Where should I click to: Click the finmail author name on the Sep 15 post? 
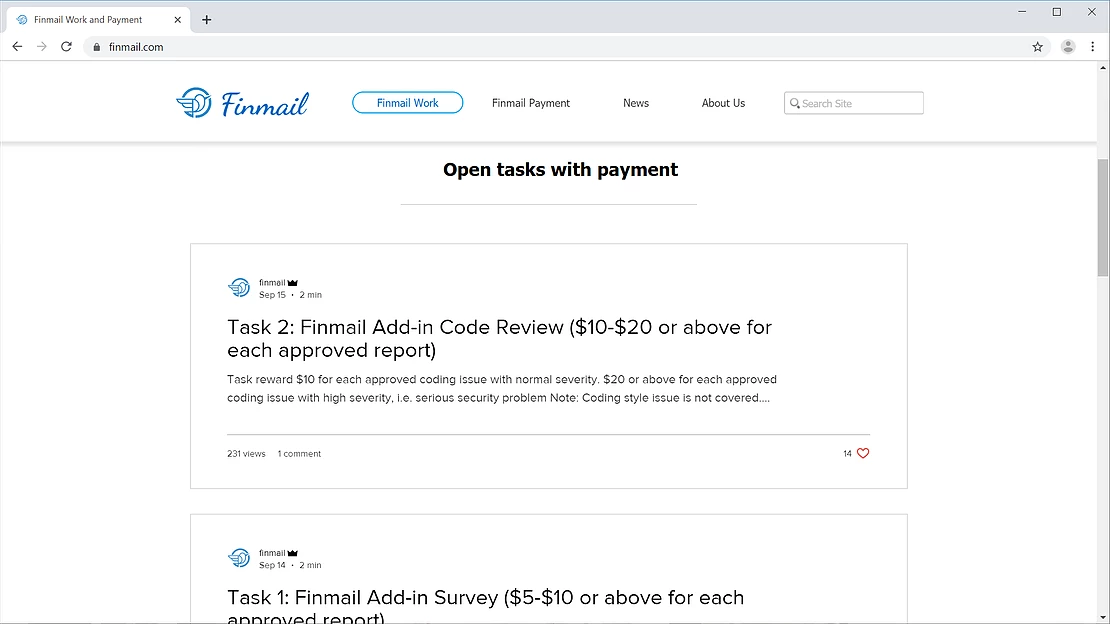(272, 283)
